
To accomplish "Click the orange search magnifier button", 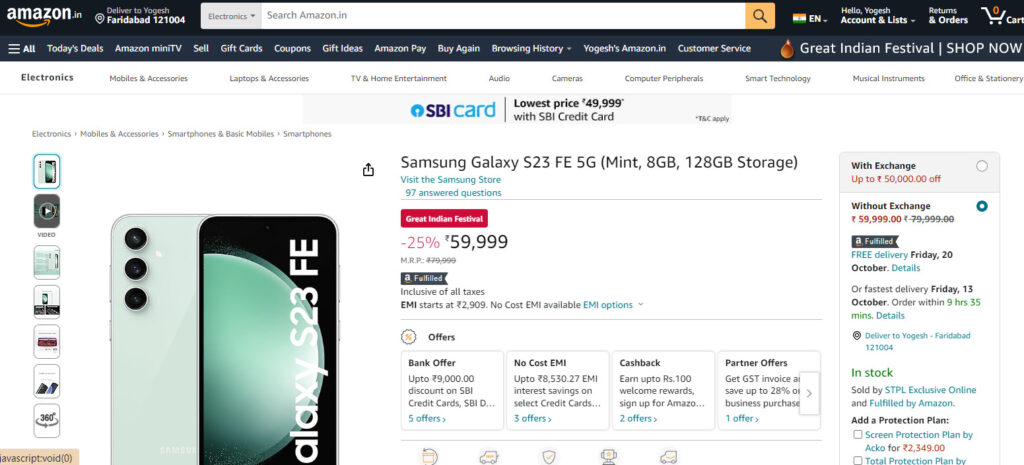I will tap(760, 16).
